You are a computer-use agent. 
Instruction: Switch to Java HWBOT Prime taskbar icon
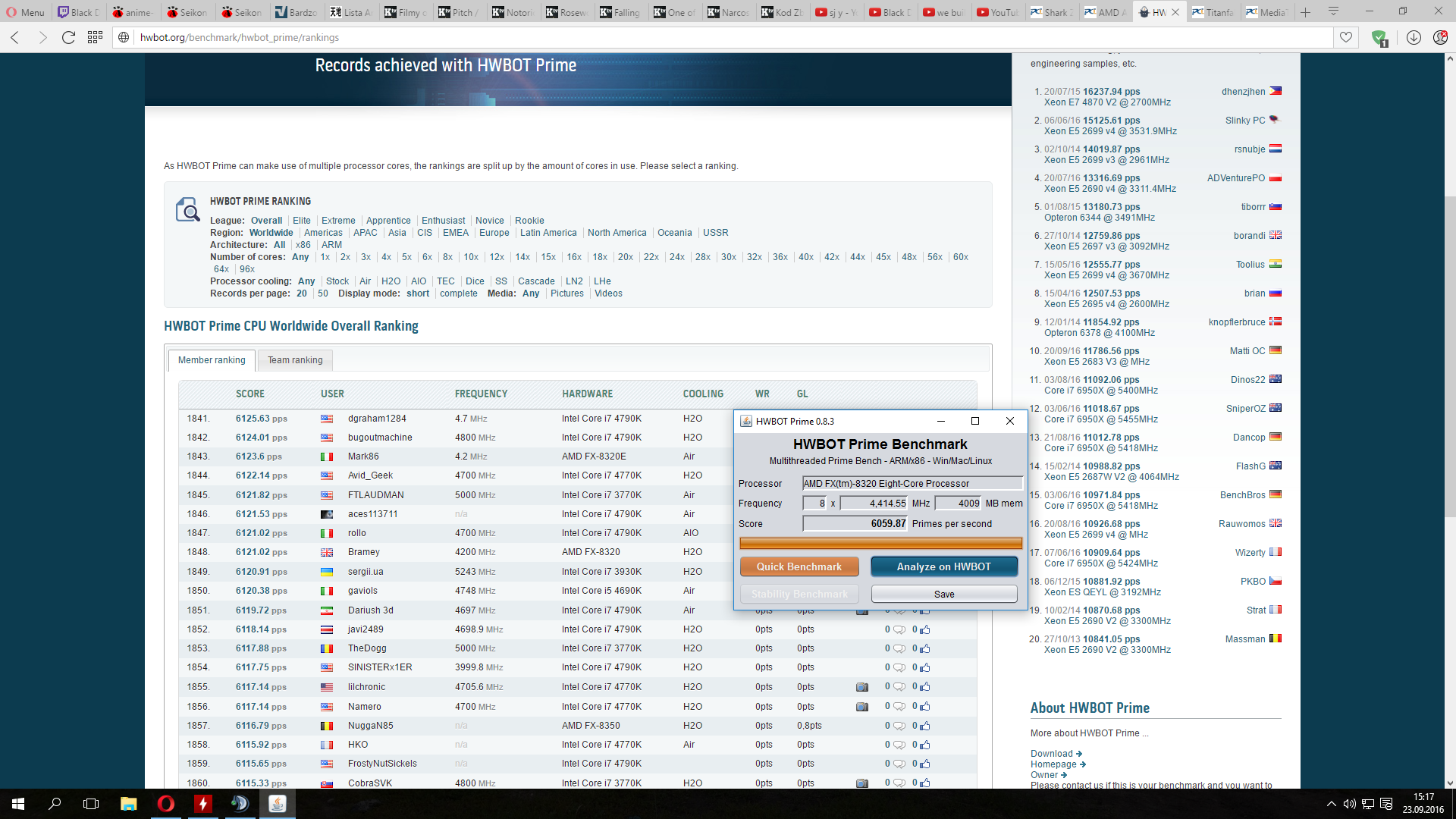(x=278, y=804)
